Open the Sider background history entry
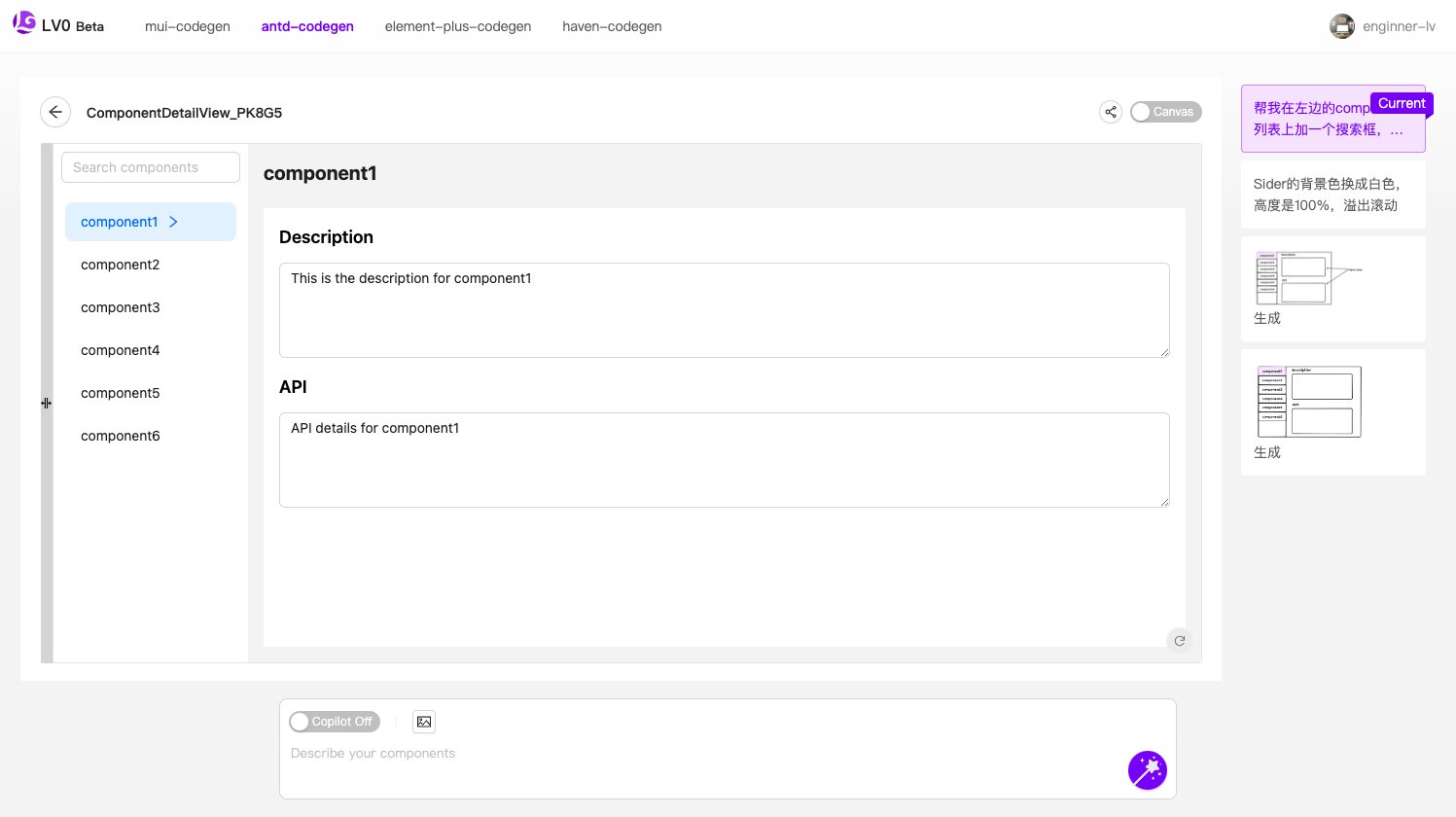The width and height of the screenshot is (1456, 817). click(1332, 195)
